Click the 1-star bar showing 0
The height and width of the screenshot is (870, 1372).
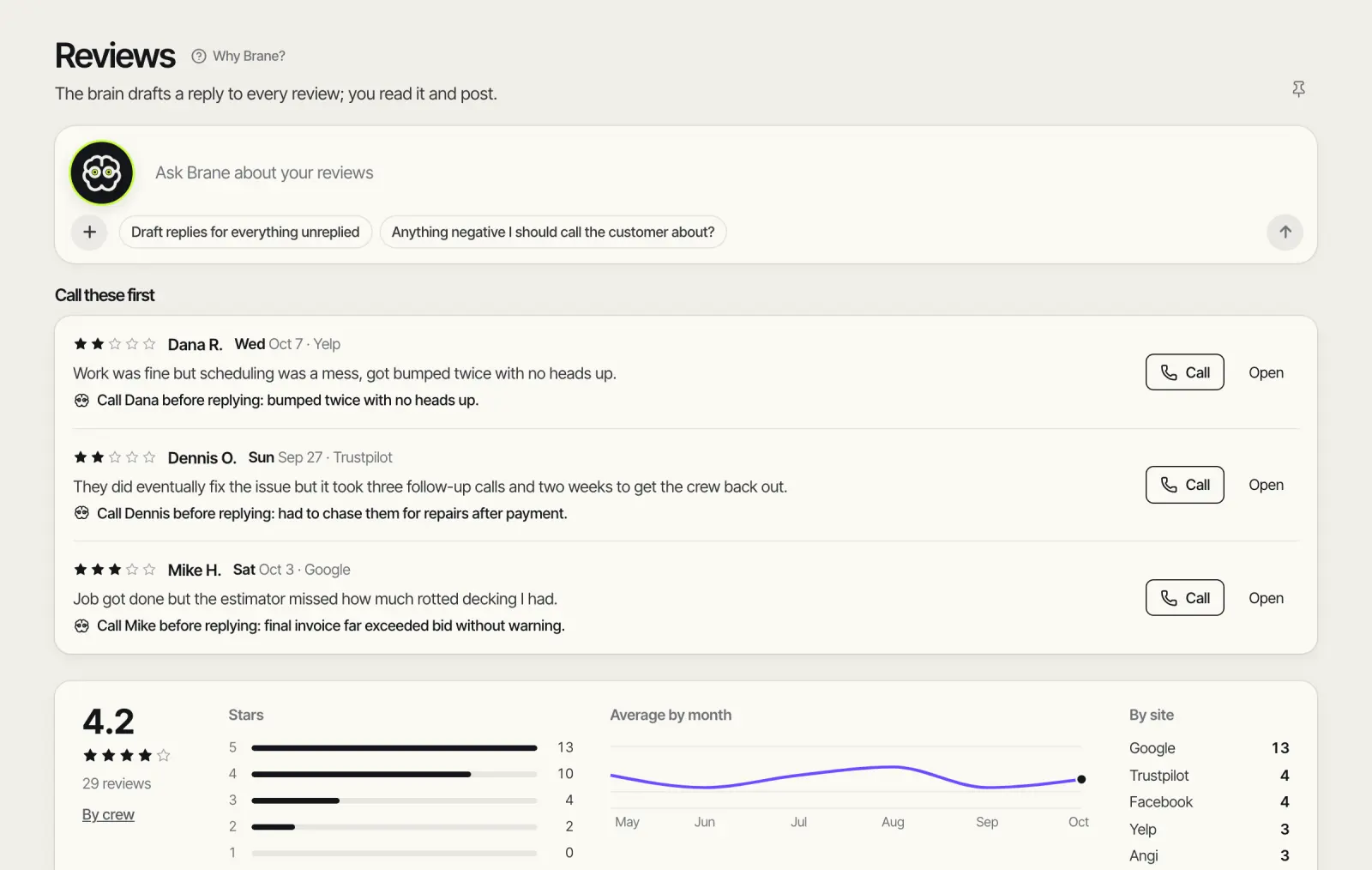(x=394, y=853)
